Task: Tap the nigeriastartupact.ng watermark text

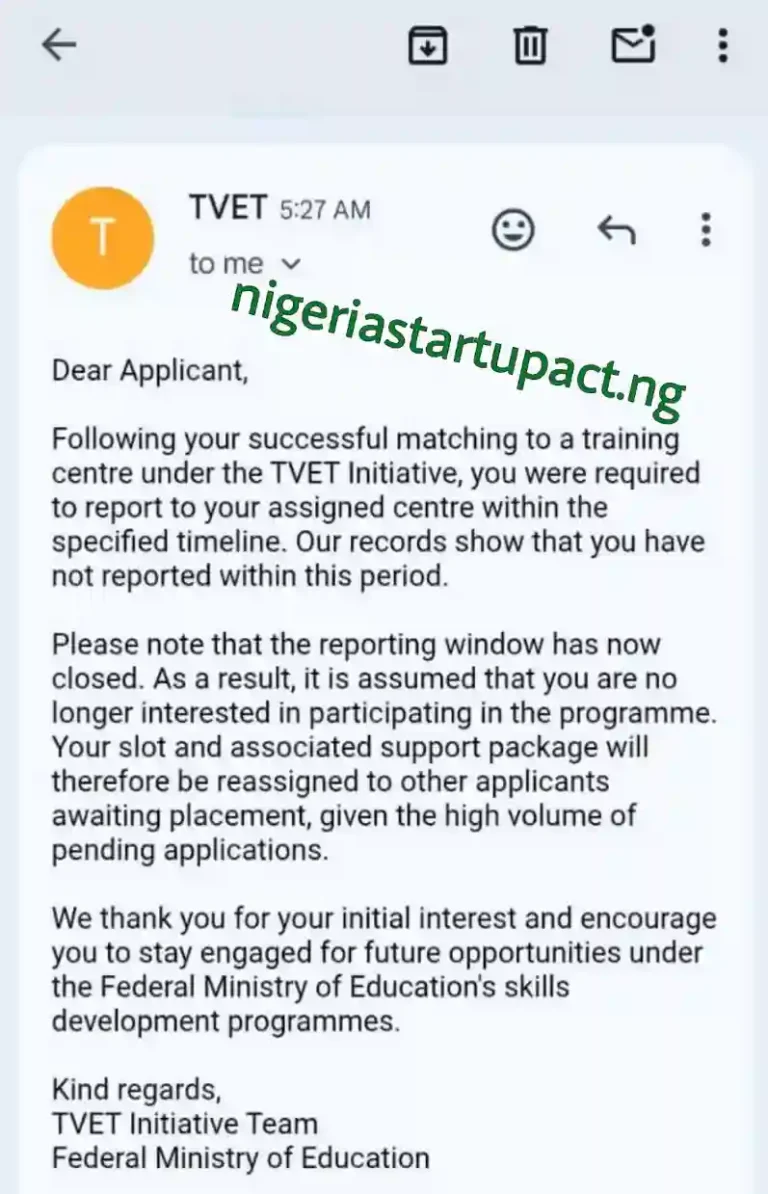Action: [458, 335]
